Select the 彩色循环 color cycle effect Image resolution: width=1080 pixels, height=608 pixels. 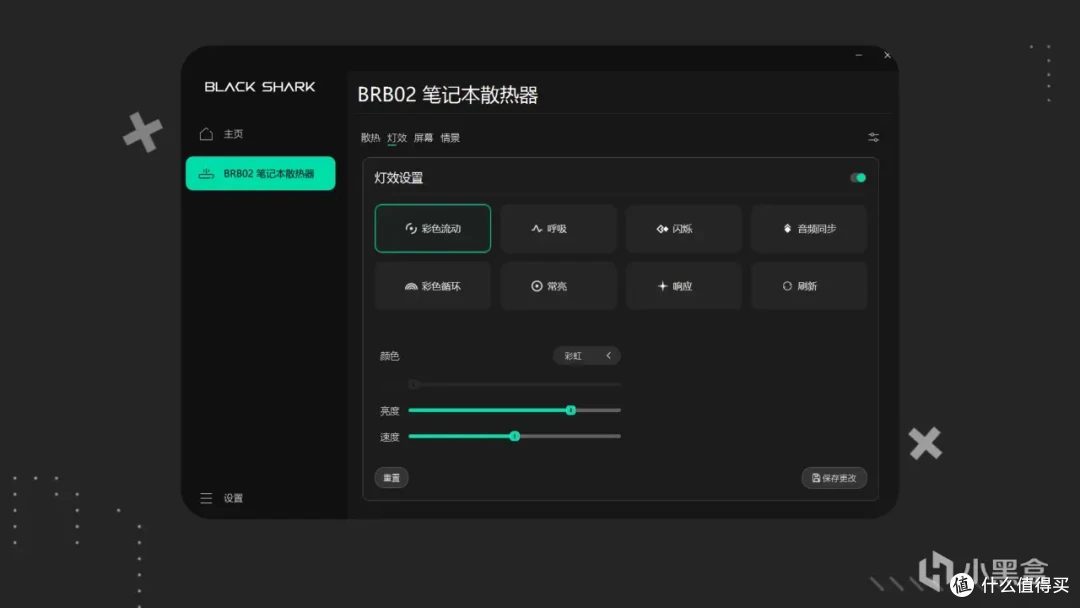pos(433,286)
